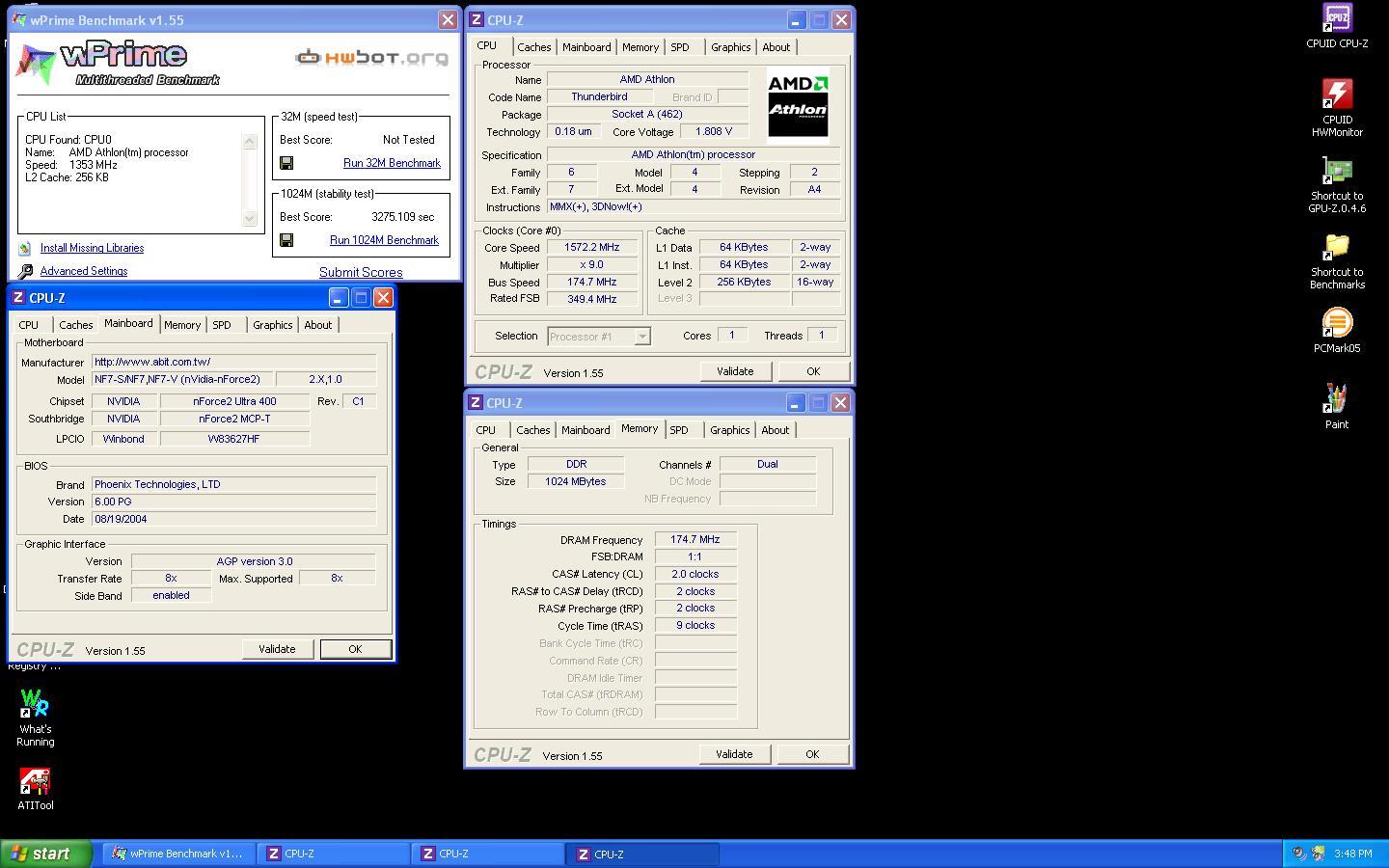Select SPD tab in CPU window
Image resolution: width=1389 pixels, height=868 pixels.
point(680,47)
